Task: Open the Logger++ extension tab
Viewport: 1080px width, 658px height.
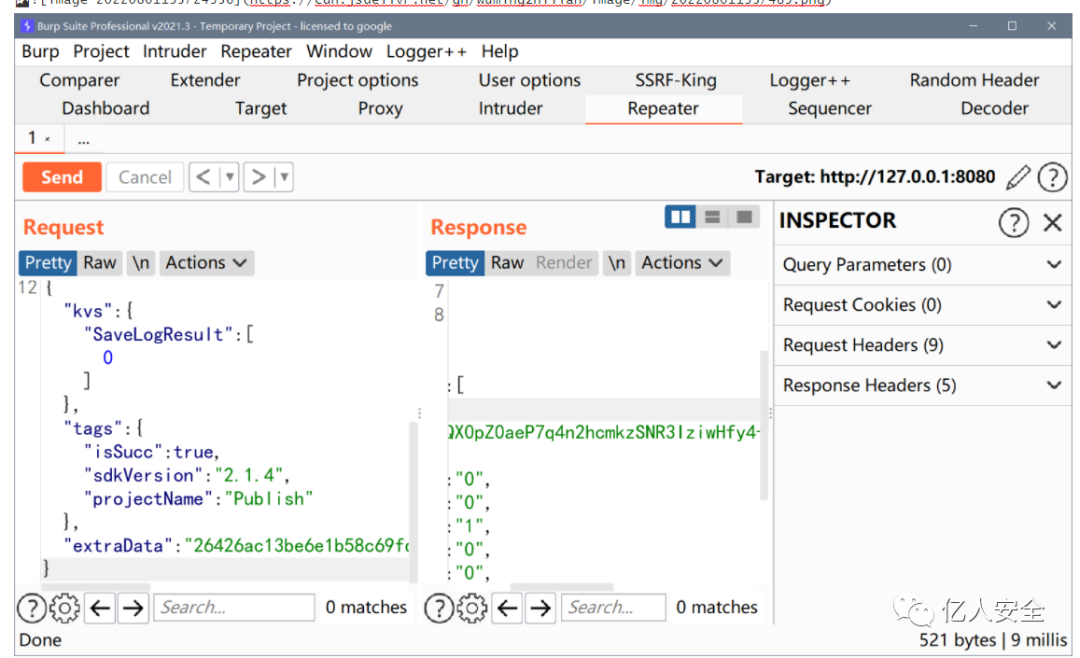Action: pyautogui.click(x=809, y=81)
